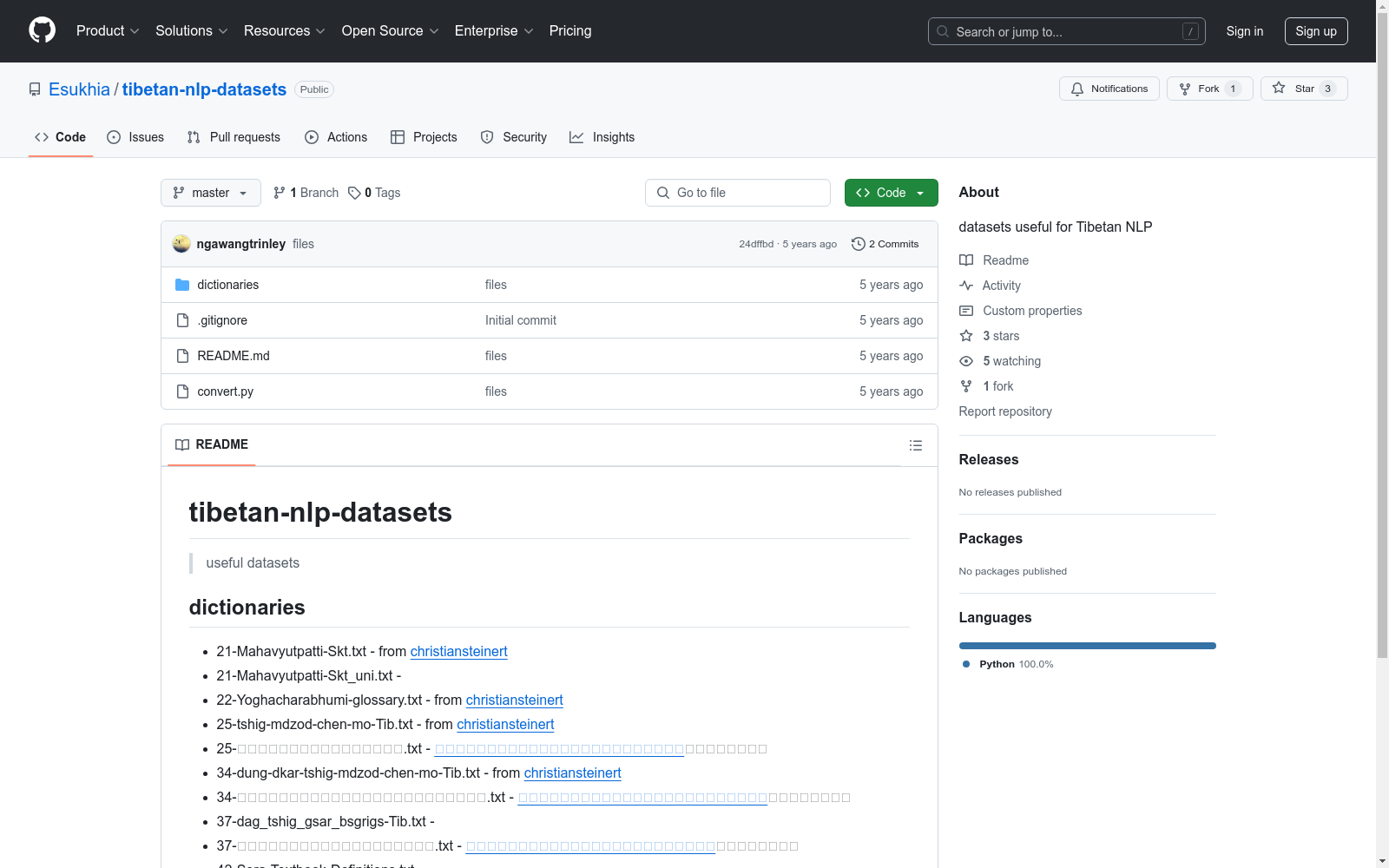View the 5 watching link
The image size is (1389, 868).
pos(1000,361)
